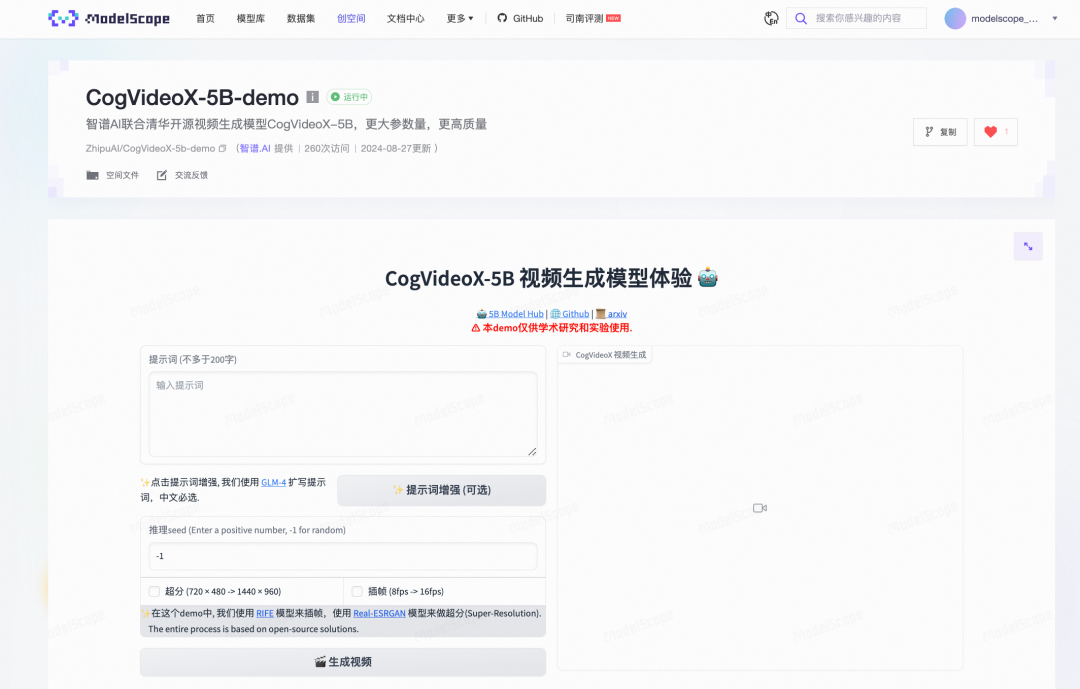Image resolution: width=1080 pixels, height=689 pixels.
Task: Click the 260次访问 visit count text
Action: [326, 148]
